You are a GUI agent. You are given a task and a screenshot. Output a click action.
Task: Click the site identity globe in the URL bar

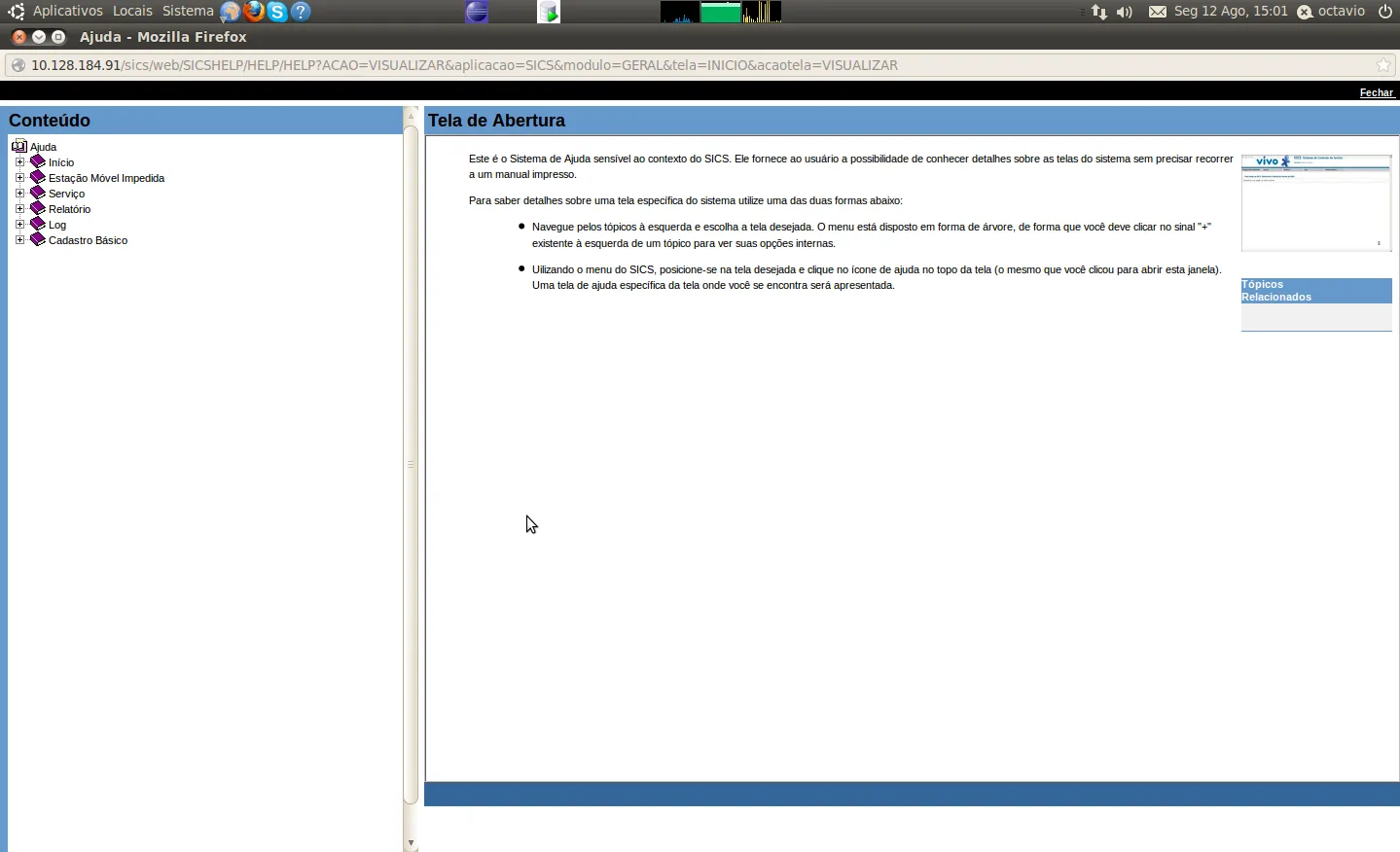pos(18,65)
